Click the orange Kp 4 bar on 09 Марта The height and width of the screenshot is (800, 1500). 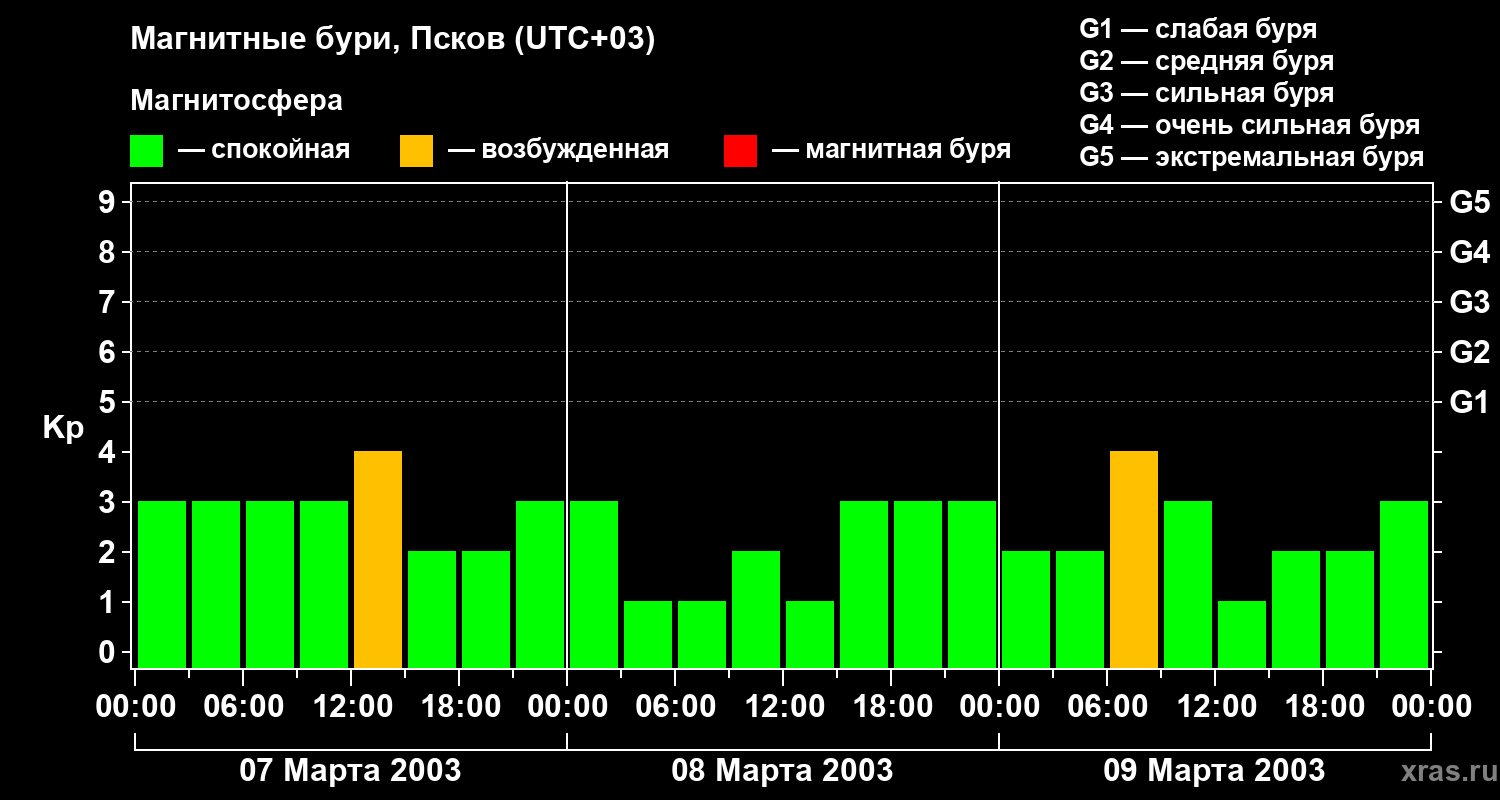1134,560
